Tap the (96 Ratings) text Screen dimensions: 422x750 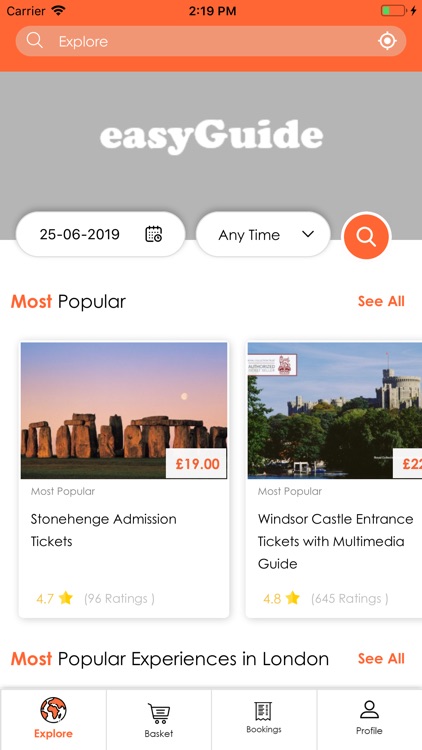tap(119, 598)
